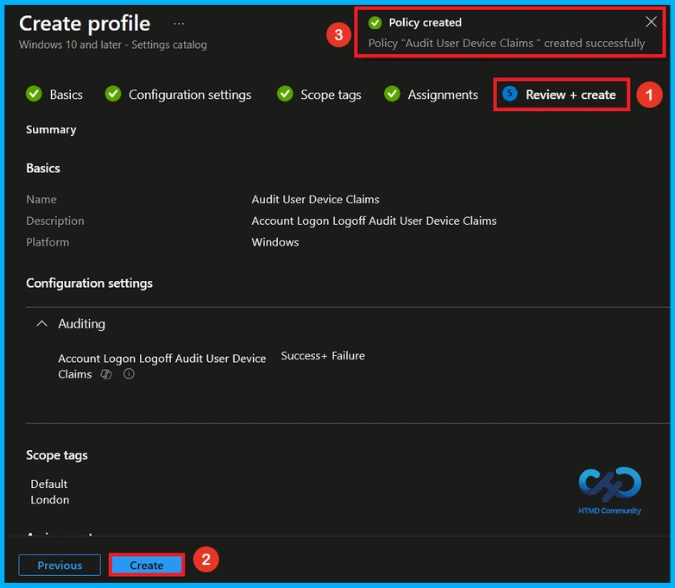Switch to the Scope tags step

(x=319, y=94)
